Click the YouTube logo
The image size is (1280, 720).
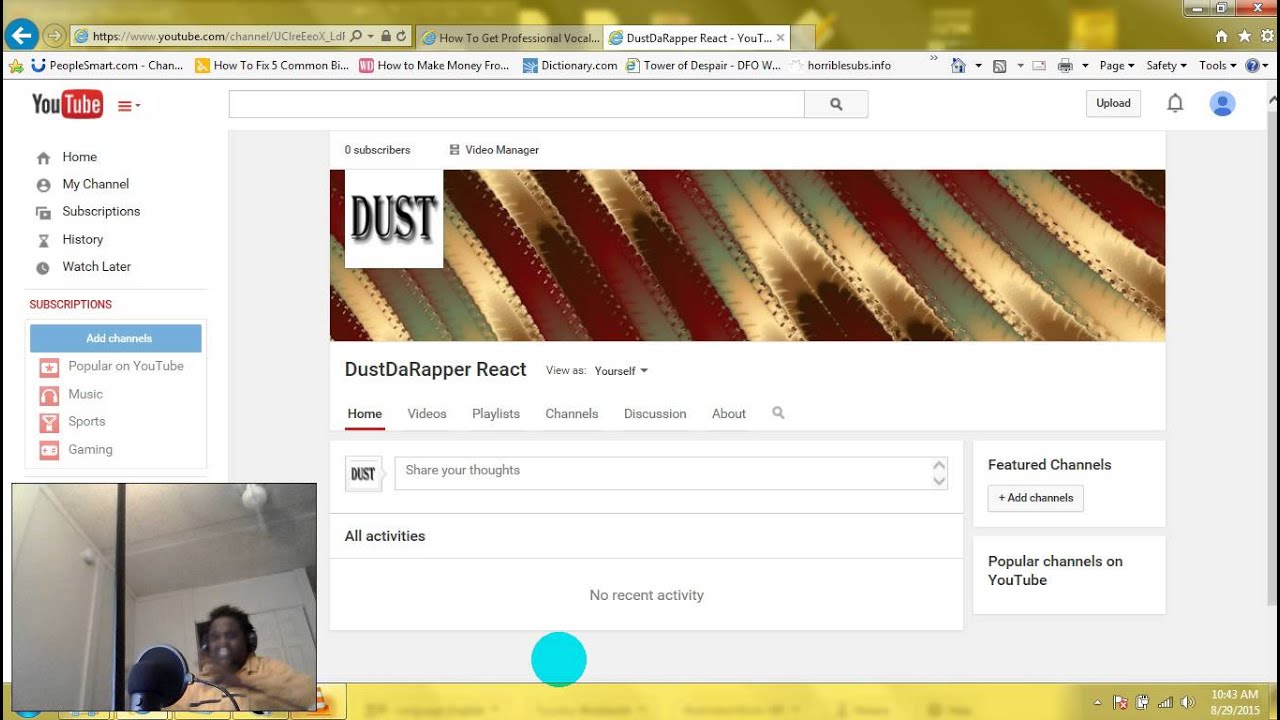coord(67,104)
